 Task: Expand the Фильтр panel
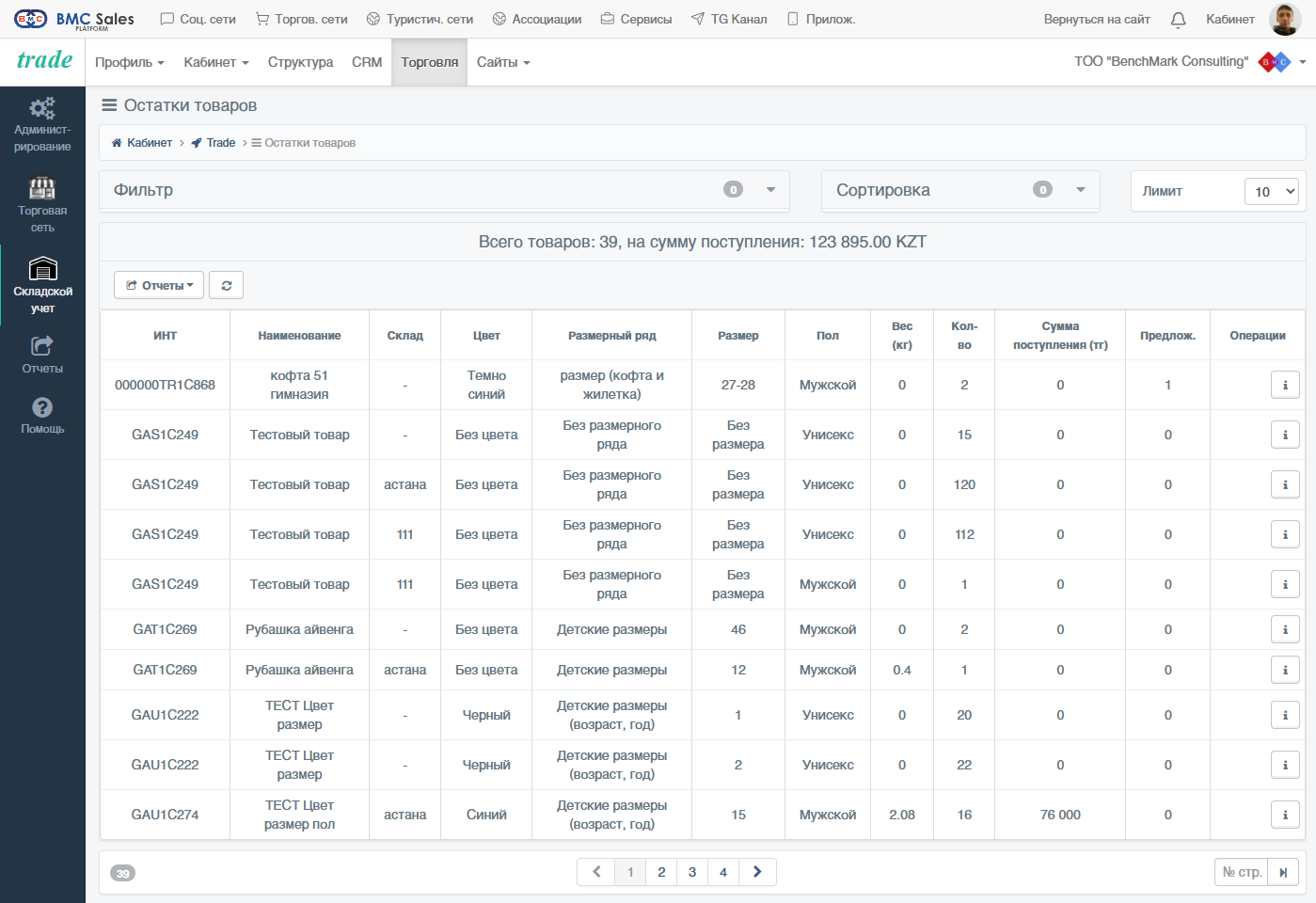(444, 190)
